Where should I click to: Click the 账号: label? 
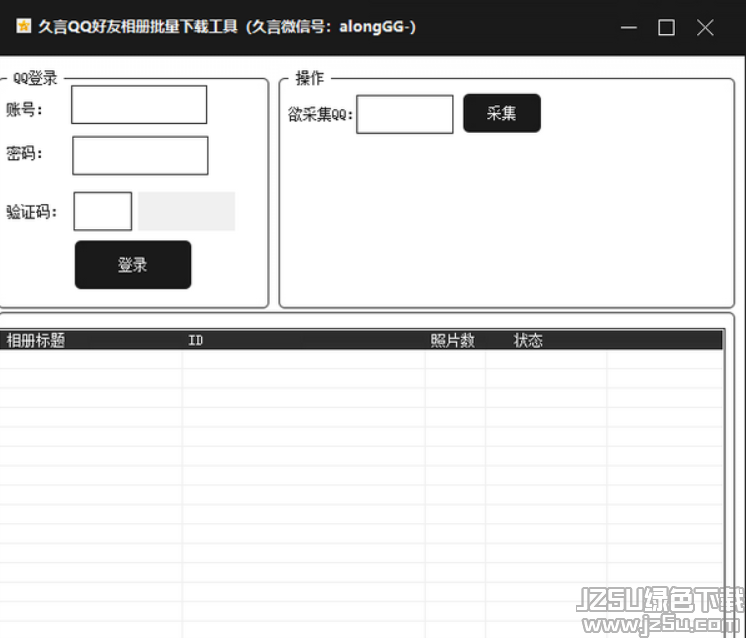(x=24, y=109)
